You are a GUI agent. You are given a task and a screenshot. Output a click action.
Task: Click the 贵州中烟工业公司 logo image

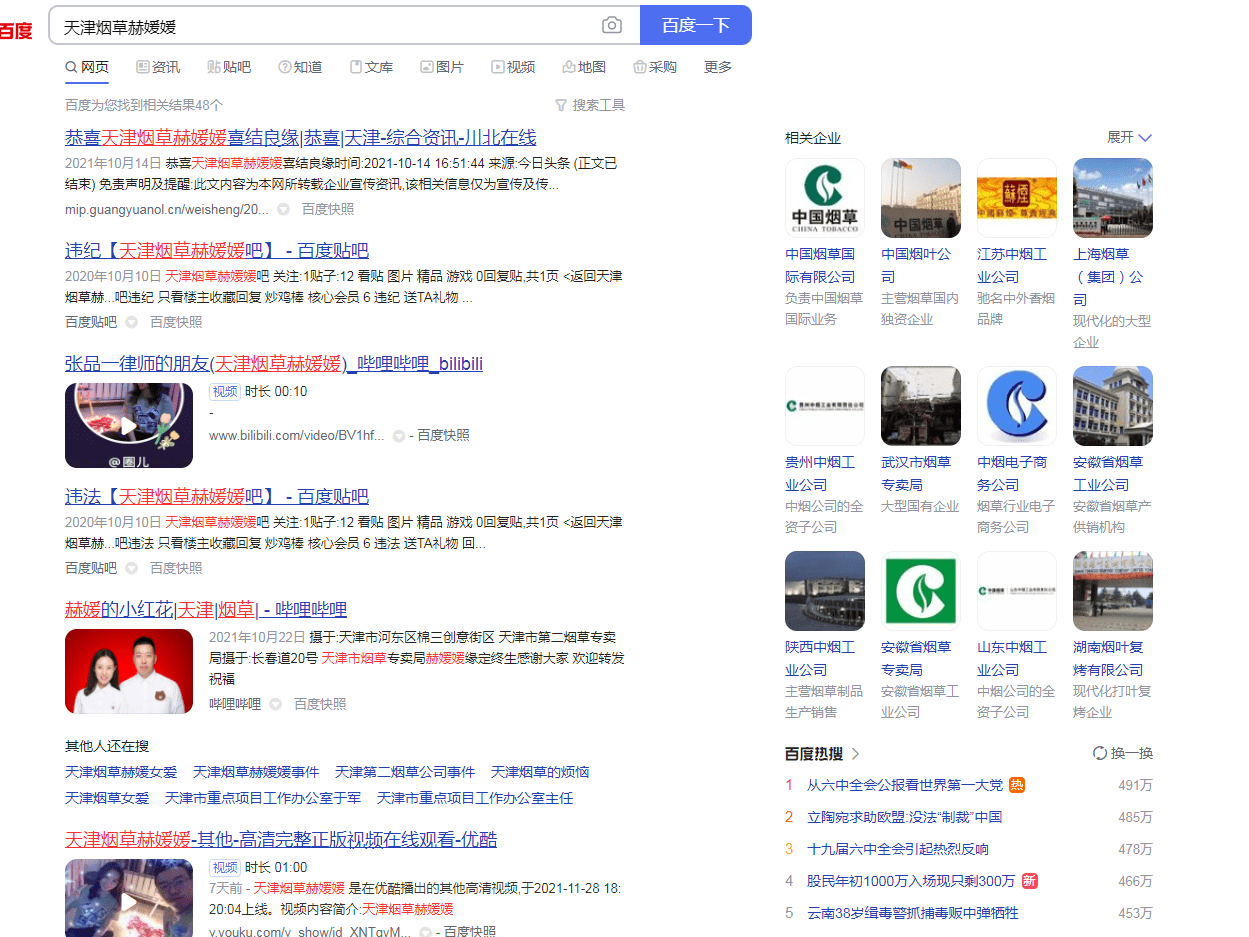coord(825,406)
